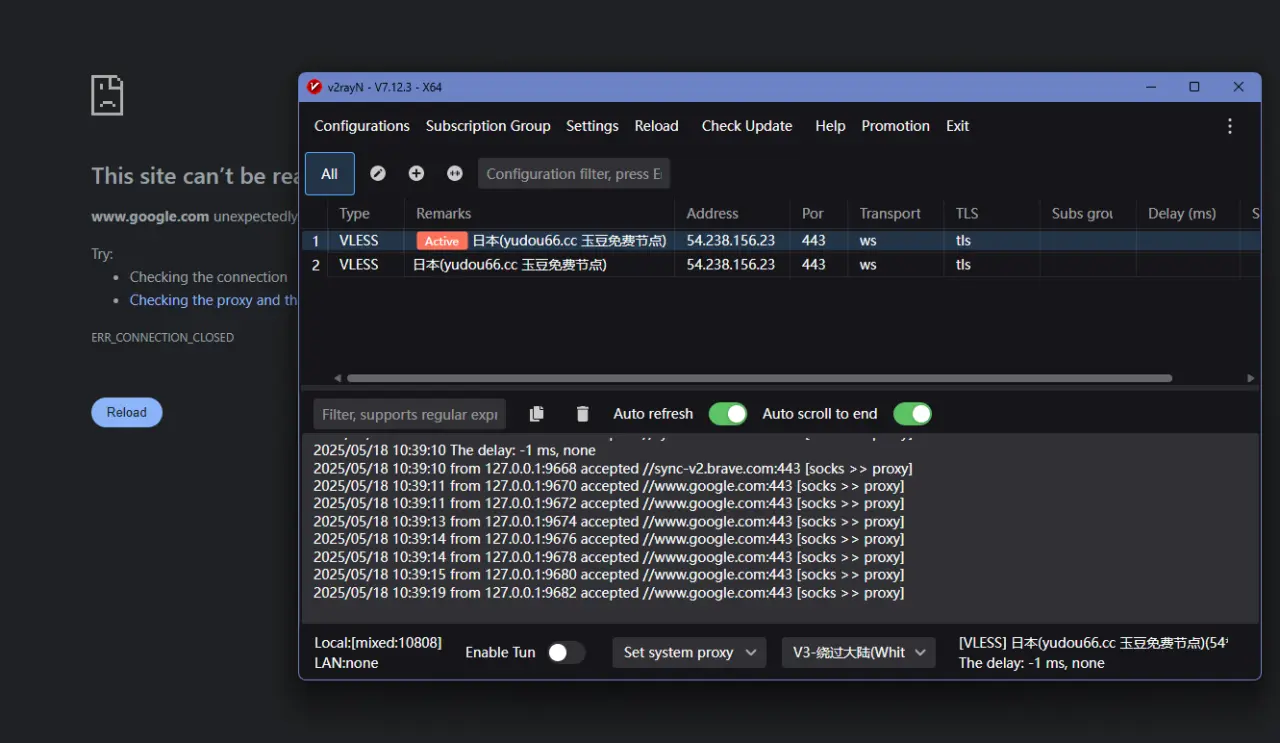Click the log entry from 127.0.0.1:9680

click(x=608, y=574)
